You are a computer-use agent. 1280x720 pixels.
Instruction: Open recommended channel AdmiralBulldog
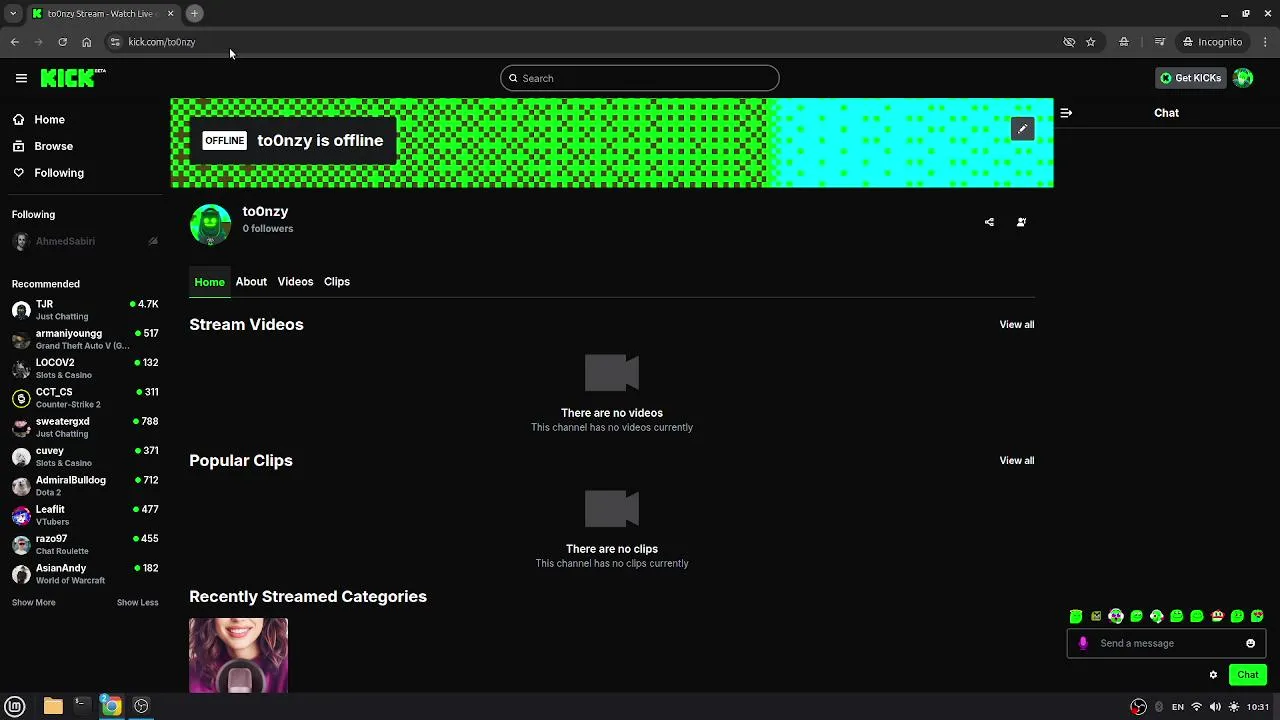(85, 486)
